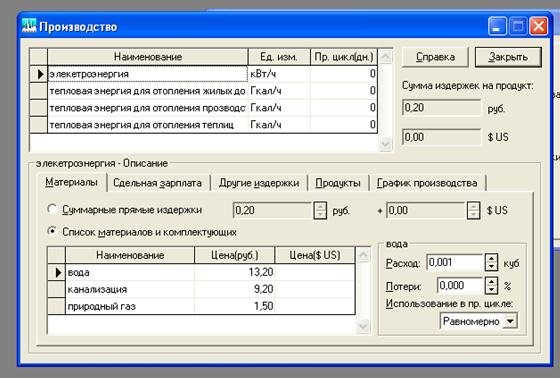Open the Сдельная зарплата tab
560x378 pixels.
click(x=158, y=183)
